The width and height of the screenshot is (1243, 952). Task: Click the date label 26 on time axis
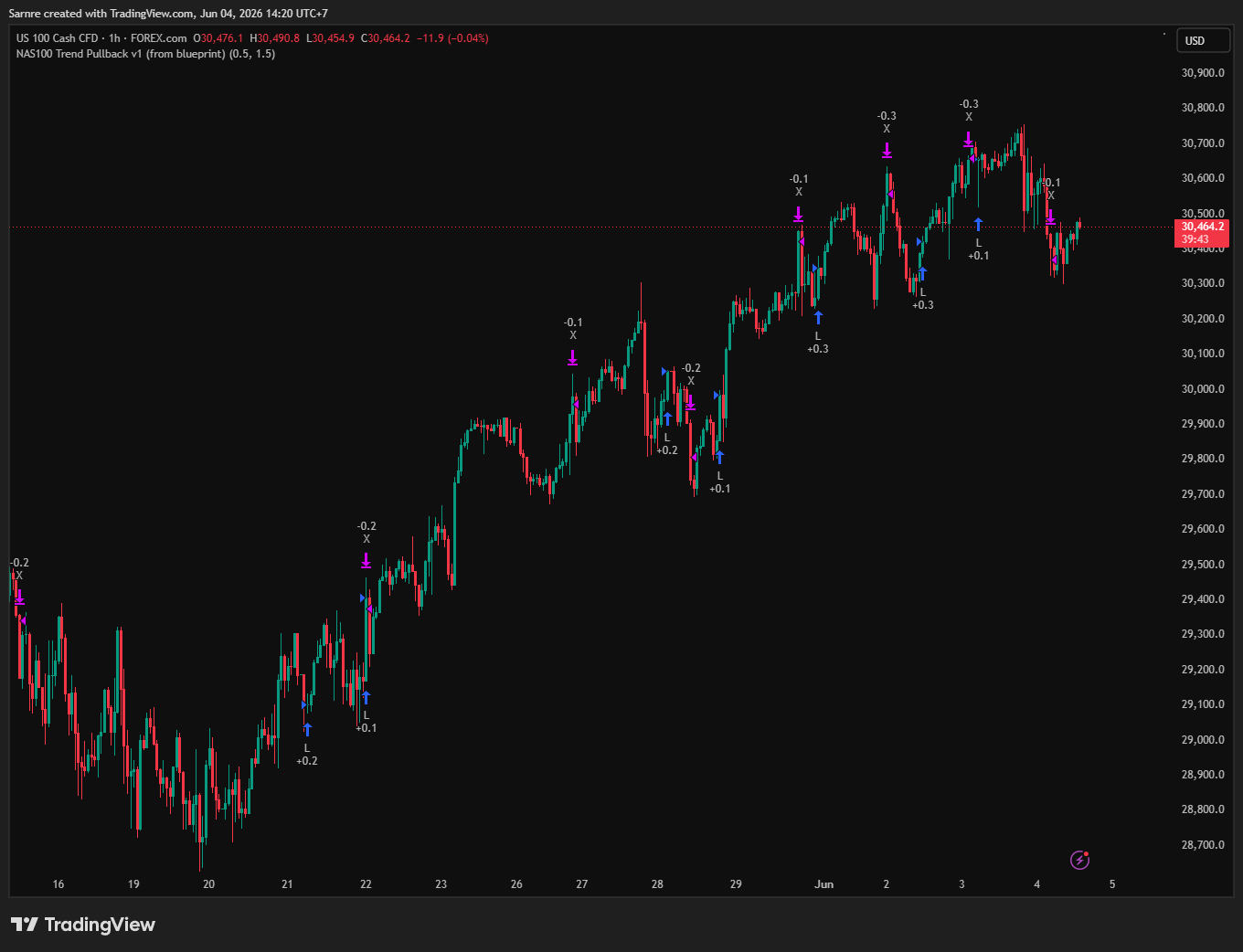516,884
